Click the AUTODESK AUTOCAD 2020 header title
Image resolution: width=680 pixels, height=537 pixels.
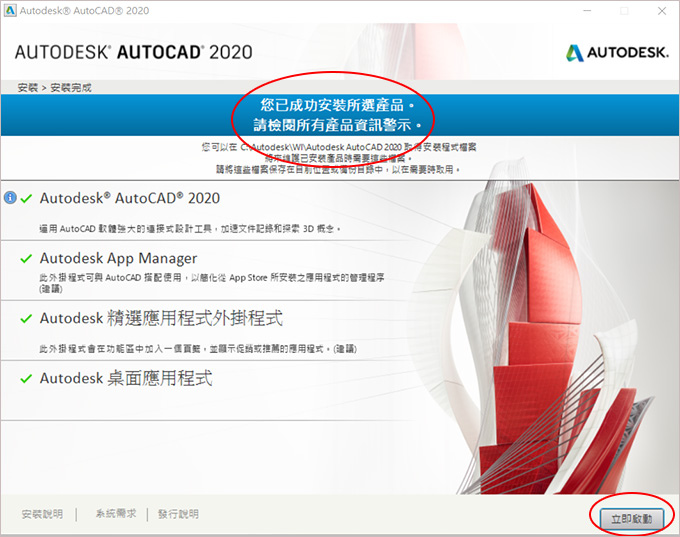pos(134,52)
